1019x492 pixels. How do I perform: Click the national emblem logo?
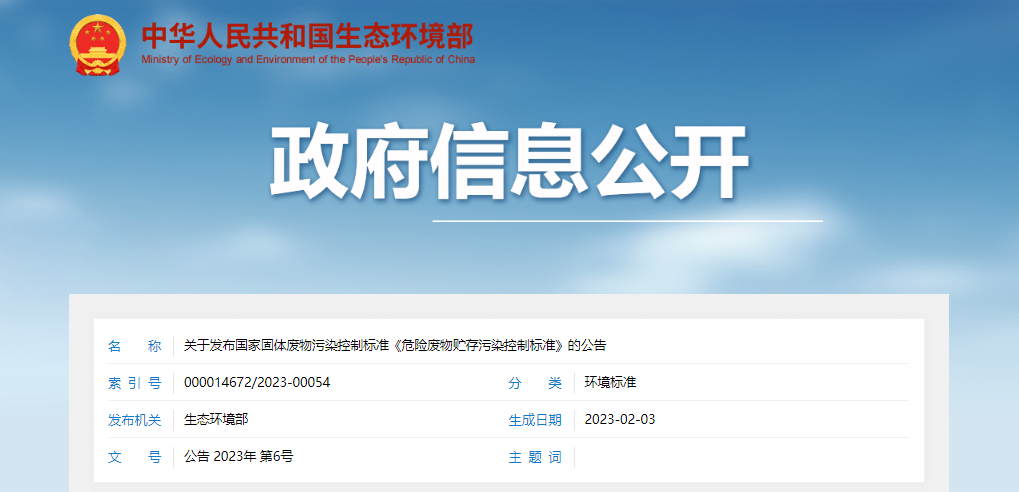coord(97,44)
